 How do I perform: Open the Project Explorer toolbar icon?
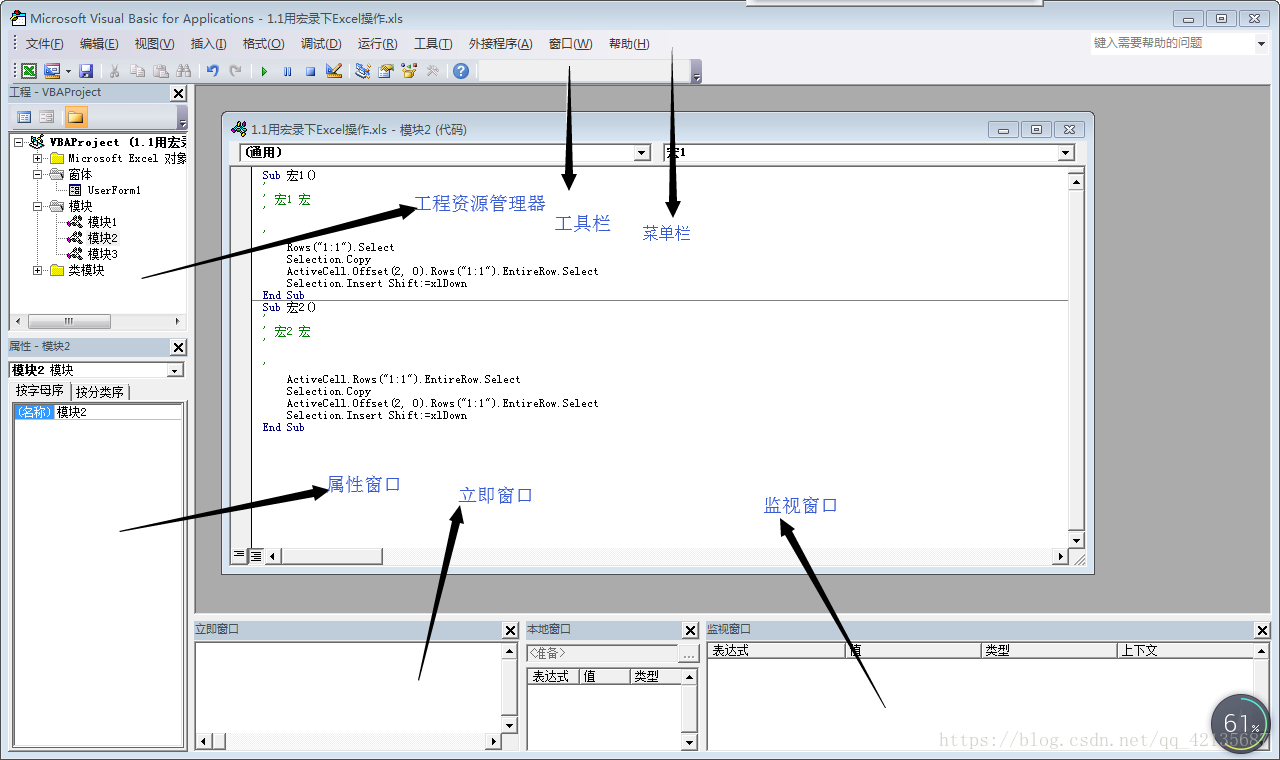click(x=363, y=71)
